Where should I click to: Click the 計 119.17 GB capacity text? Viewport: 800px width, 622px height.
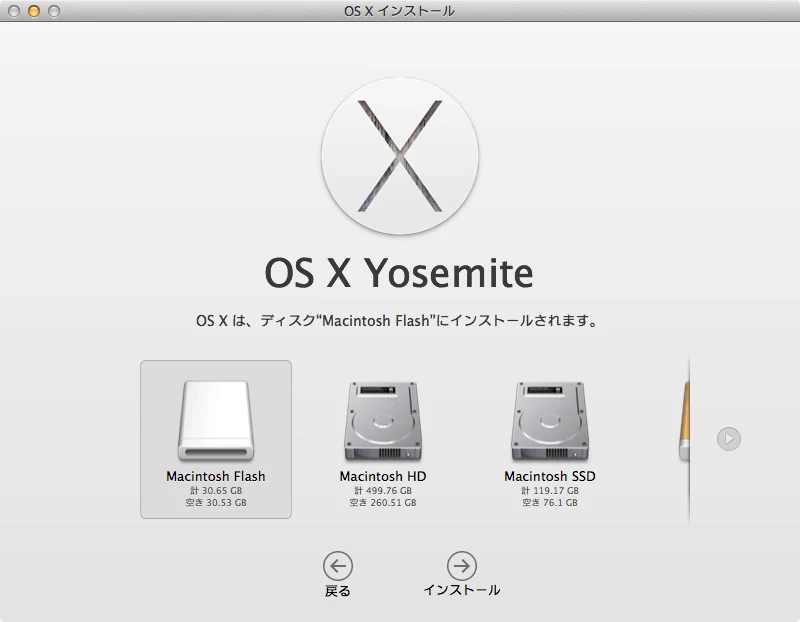[549, 490]
